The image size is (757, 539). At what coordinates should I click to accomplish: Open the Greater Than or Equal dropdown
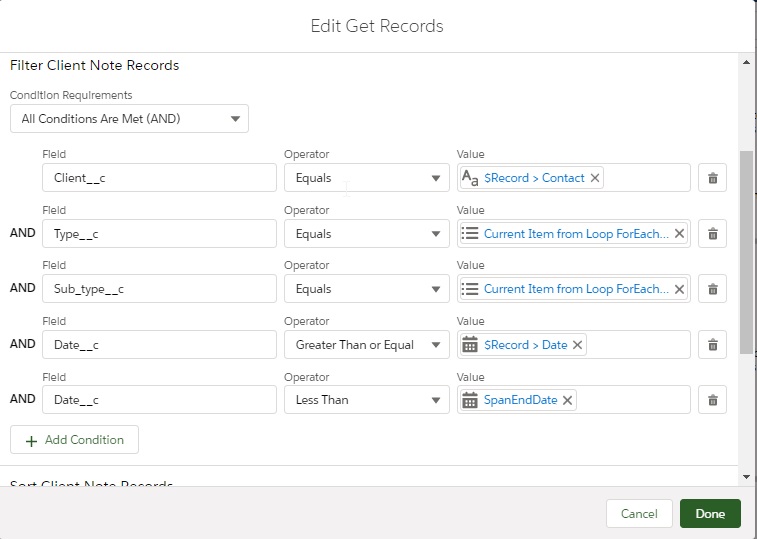[x=366, y=345]
